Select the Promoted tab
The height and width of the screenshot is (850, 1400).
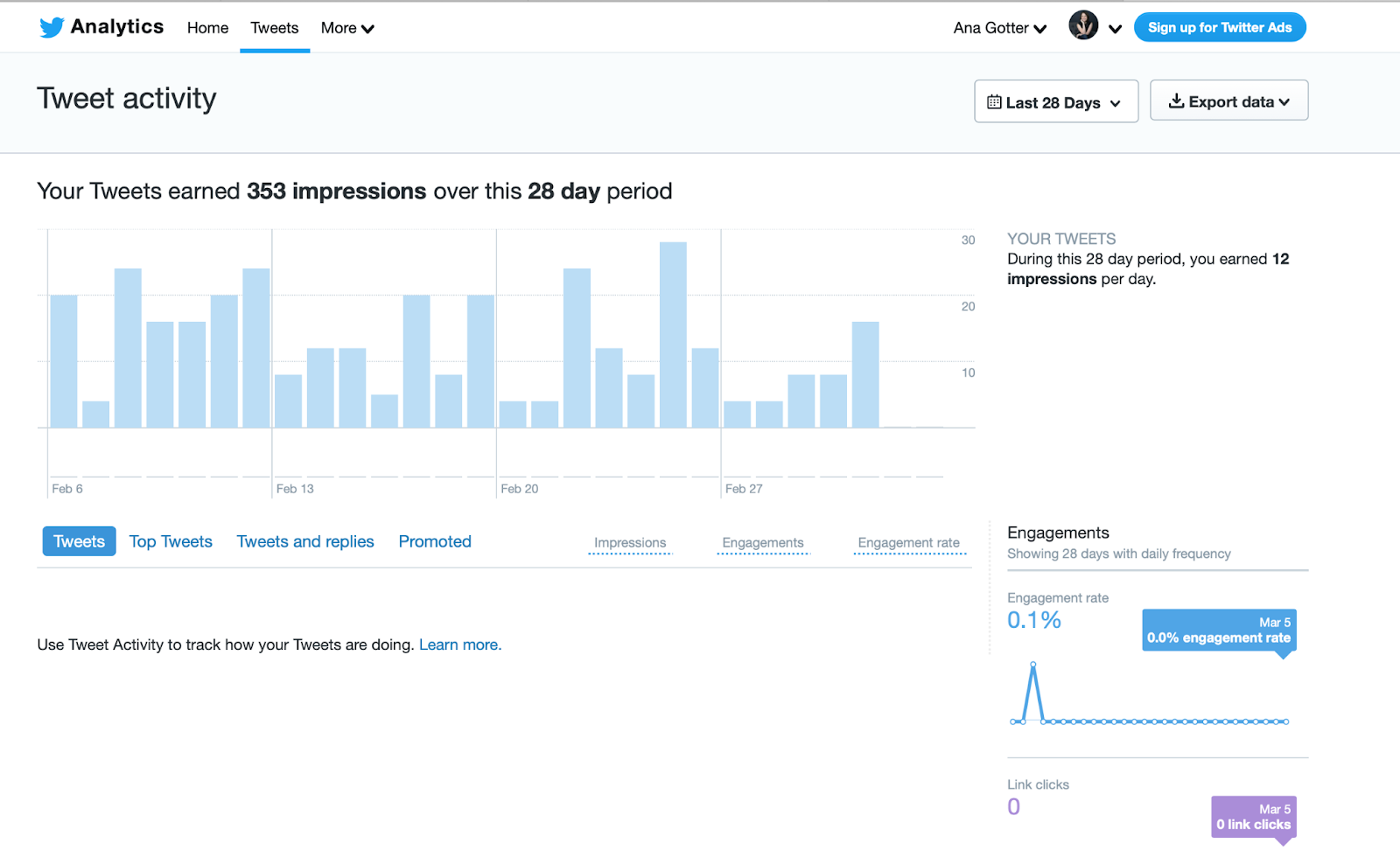tap(434, 540)
